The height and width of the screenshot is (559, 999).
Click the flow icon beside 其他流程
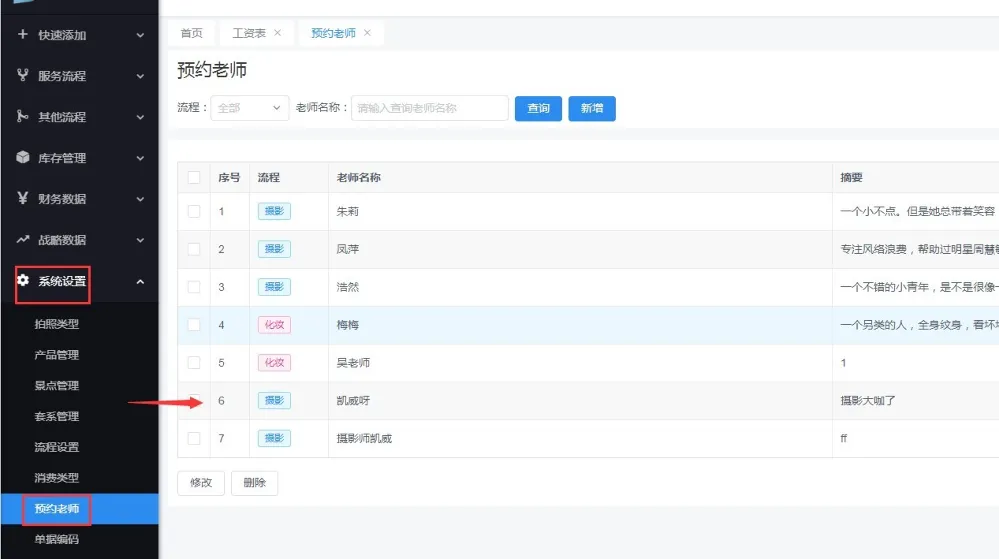(23, 117)
